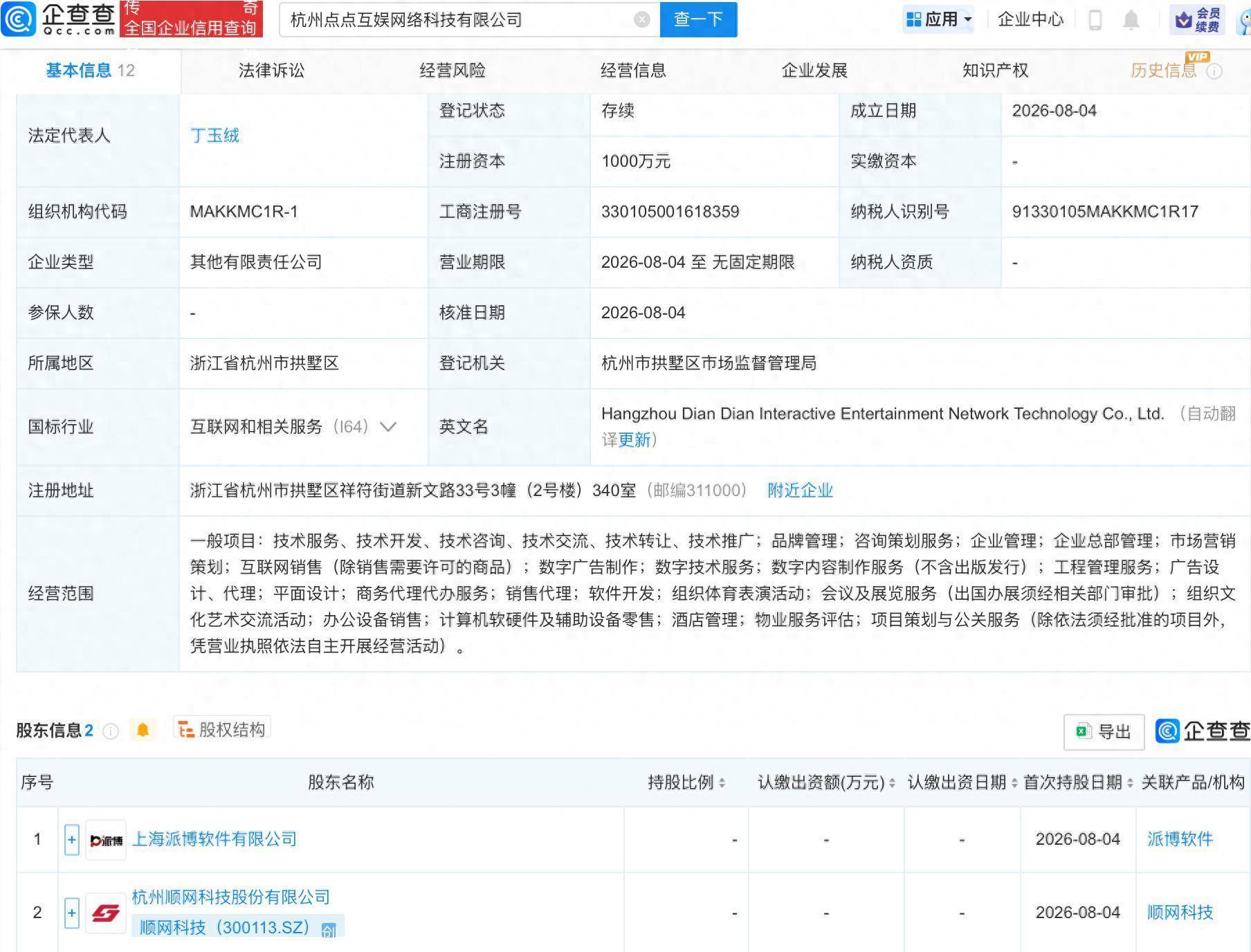1251x952 pixels.
Task: Click the Qcc.com logo icon
Action: click(19, 19)
